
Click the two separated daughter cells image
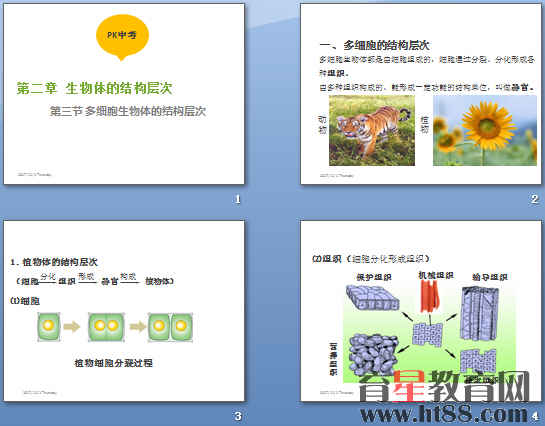click(170, 326)
